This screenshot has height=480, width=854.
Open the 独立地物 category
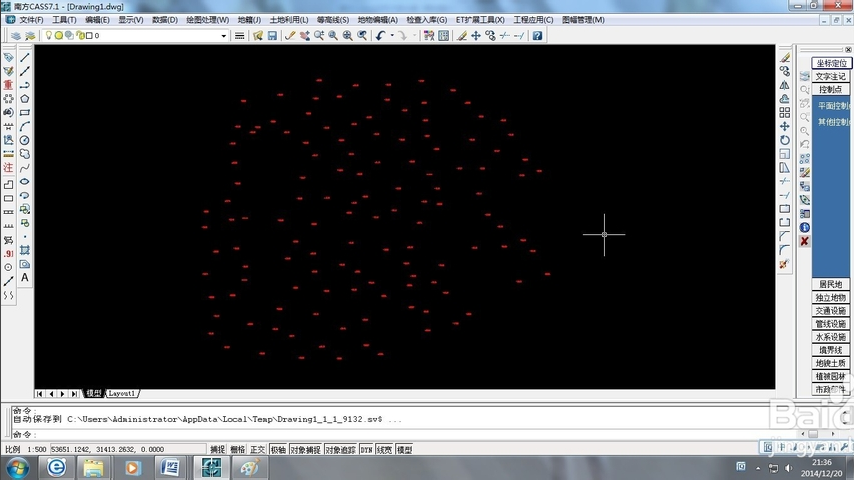coord(831,297)
